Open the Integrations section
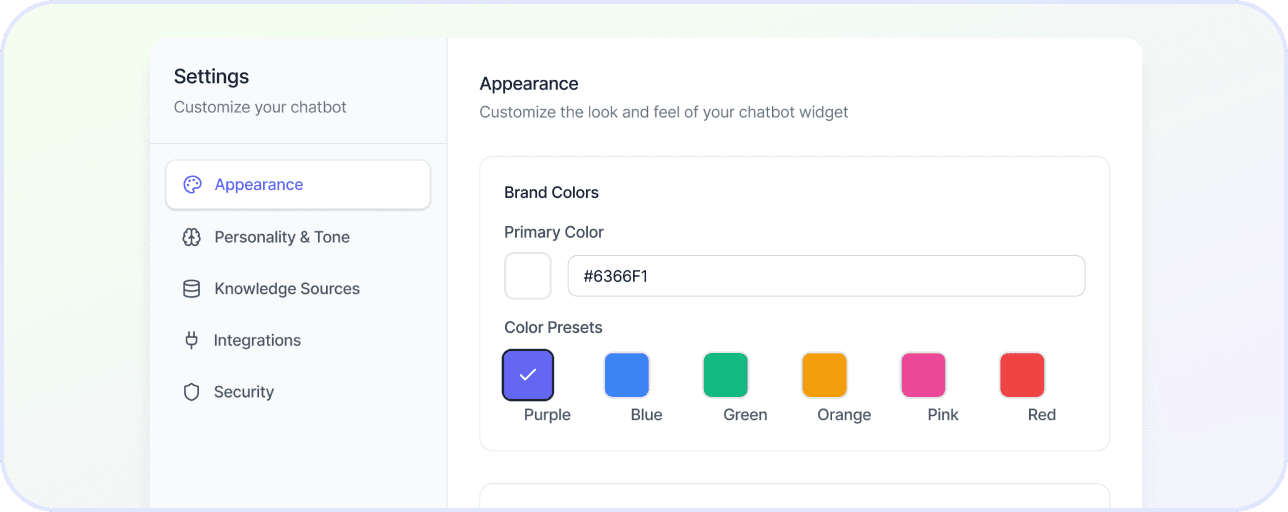 [298, 340]
